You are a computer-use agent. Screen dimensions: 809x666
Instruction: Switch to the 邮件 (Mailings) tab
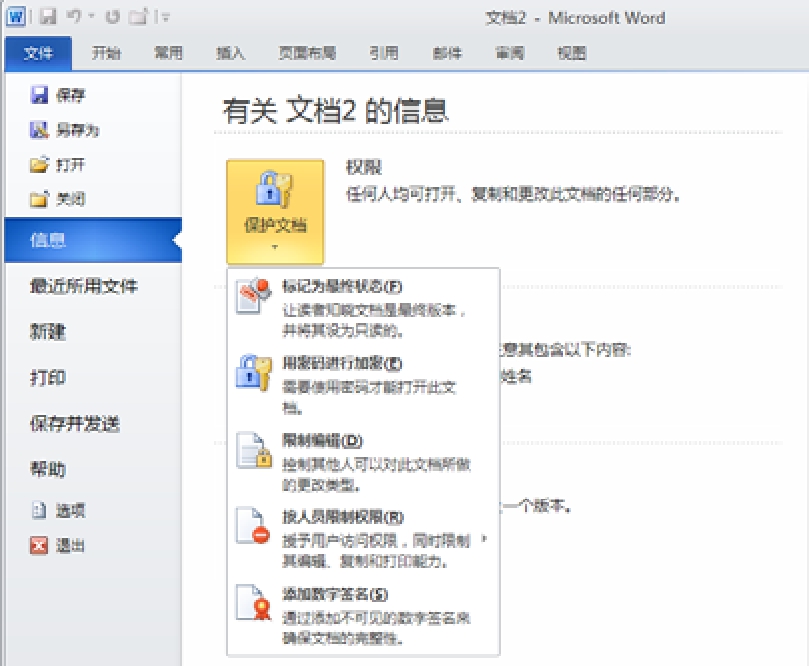pos(447,53)
